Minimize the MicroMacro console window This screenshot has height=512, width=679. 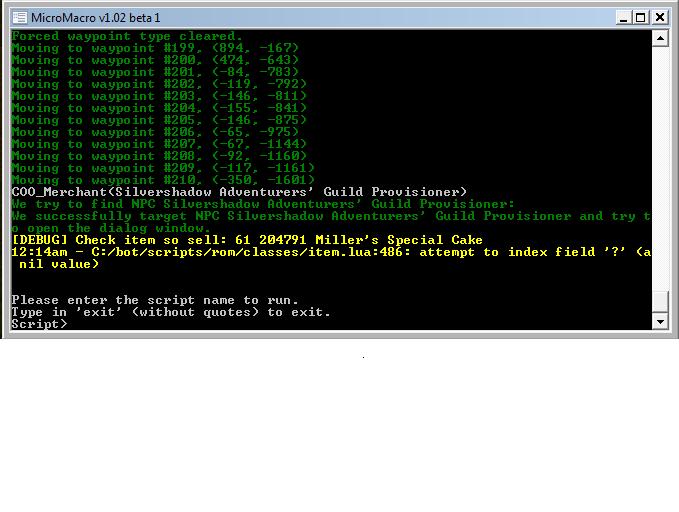(x=623, y=17)
